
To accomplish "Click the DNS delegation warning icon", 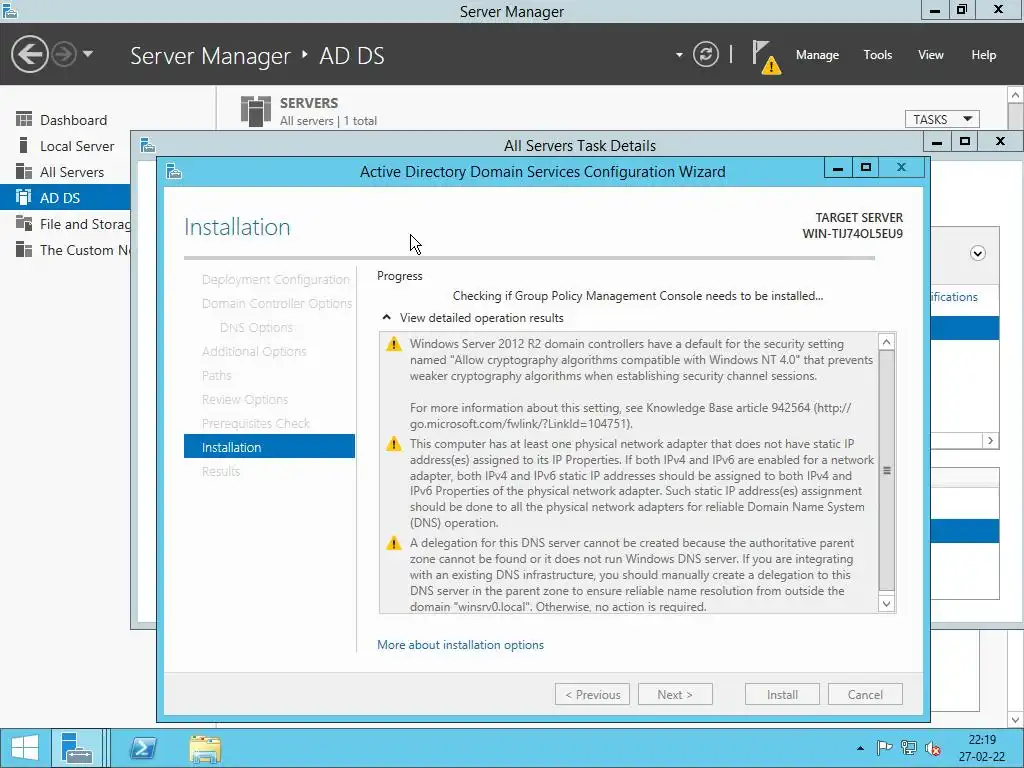I will [x=394, y=543].
